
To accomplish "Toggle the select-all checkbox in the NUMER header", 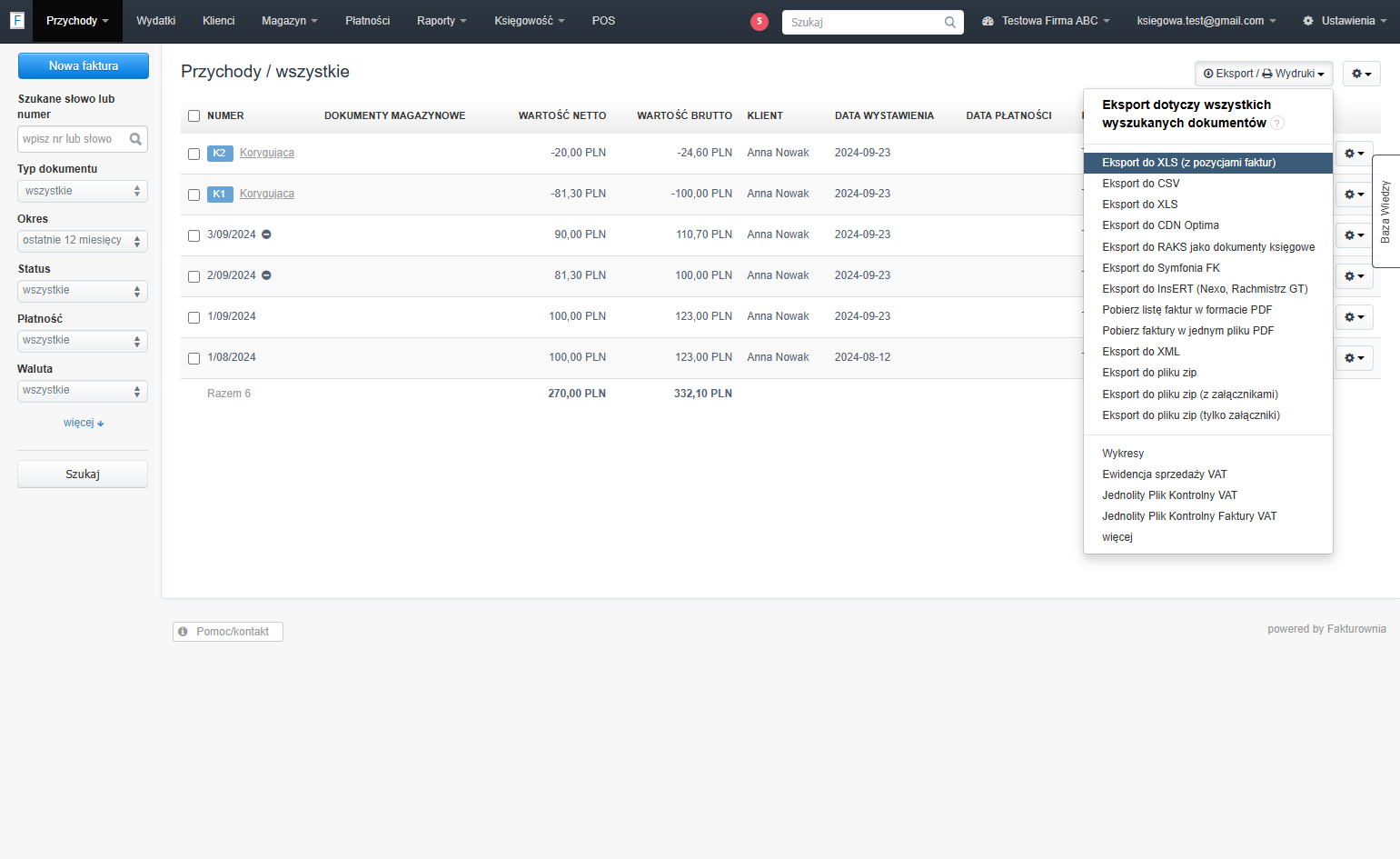I will tap(194, 115).
